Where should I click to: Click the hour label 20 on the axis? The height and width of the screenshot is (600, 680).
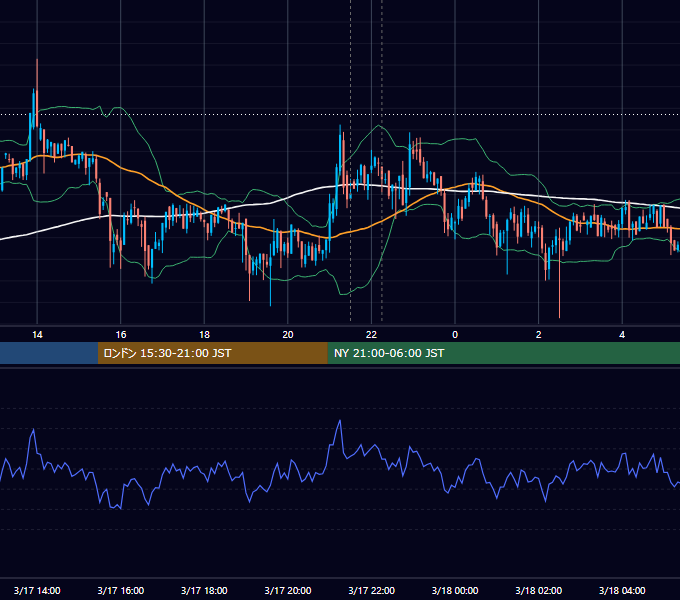click(288, 335)
